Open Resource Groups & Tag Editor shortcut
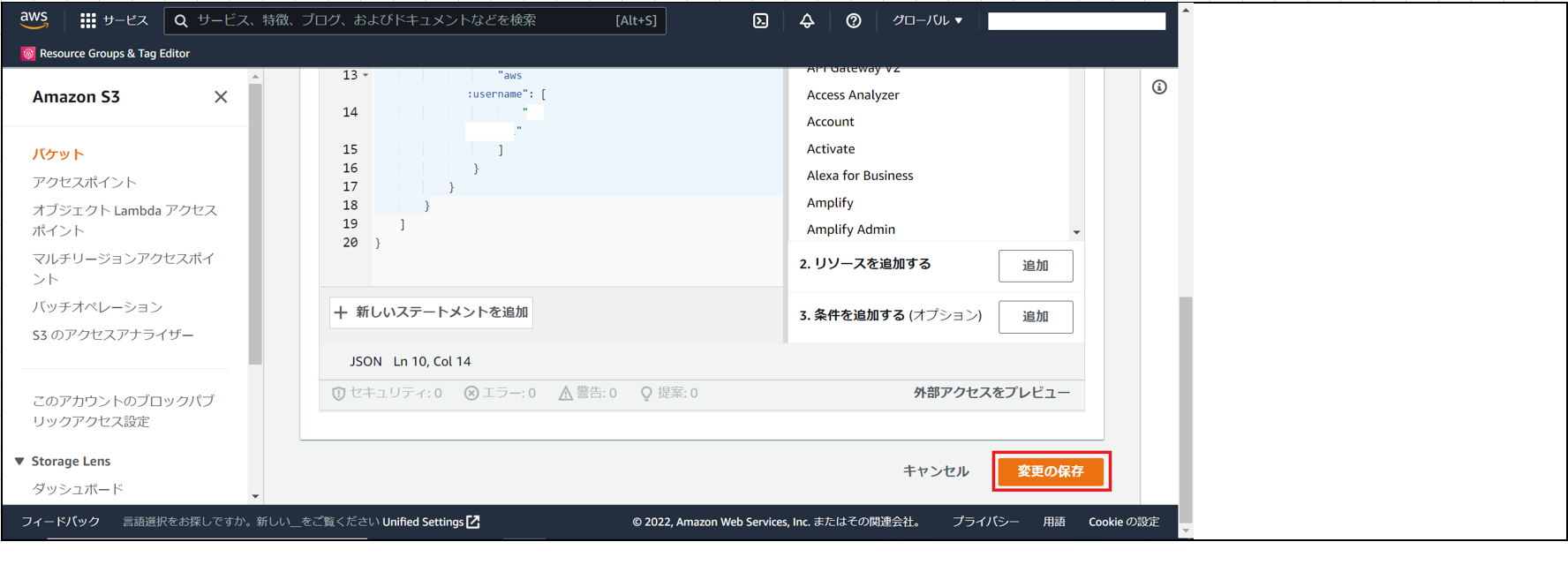Screen dimensions: 1568x572 pos(106,54)
